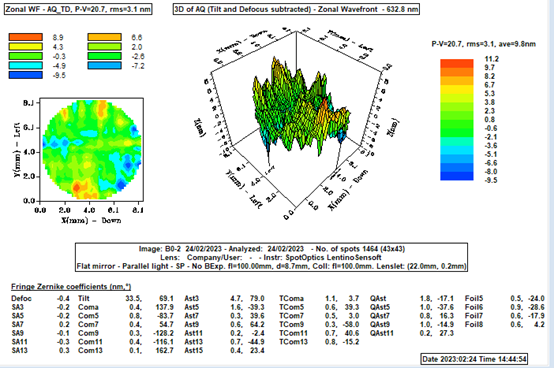The image size is (554, 368).
Task: Click the 'Fringe Zernike coefficients' heading
Action: pyautogui.click(x=71, y=287)
